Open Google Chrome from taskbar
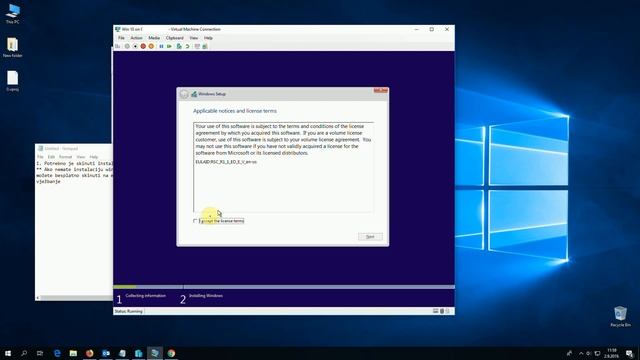 click(171, 353)
